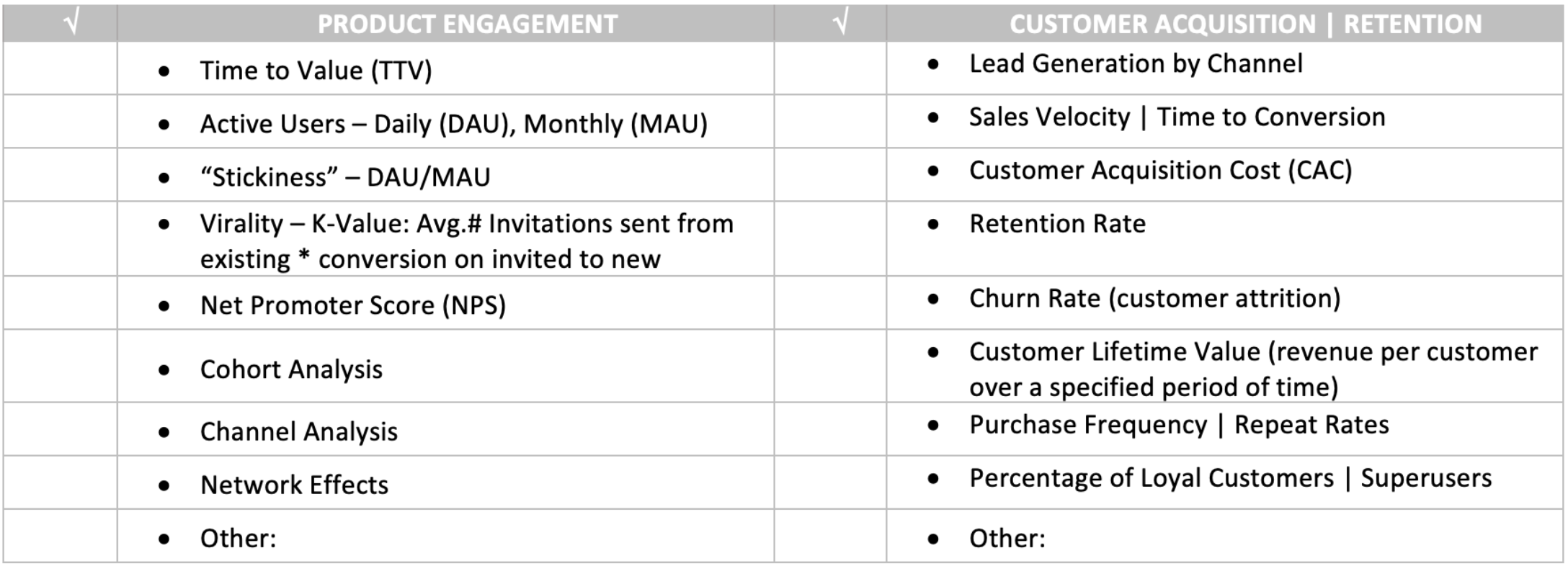This screenshot has width=1568, height=566.
Task: Click the checkmark symbol left of Product Engagement header
Action: click(x=71, y=24)
